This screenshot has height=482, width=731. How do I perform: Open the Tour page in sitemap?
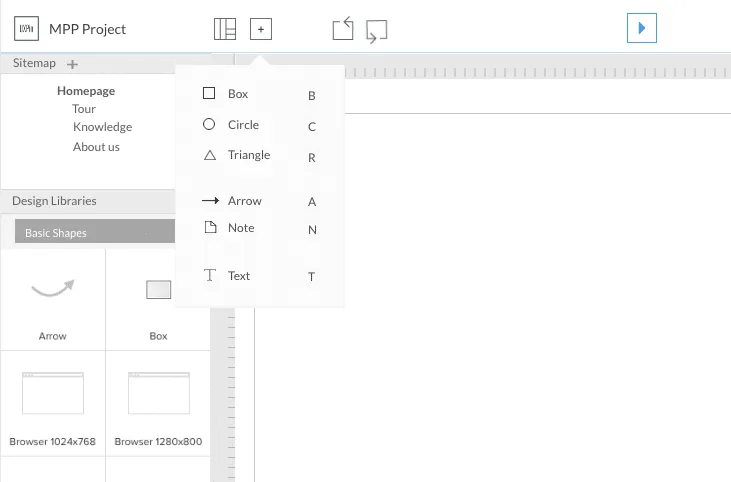point(84,109)
